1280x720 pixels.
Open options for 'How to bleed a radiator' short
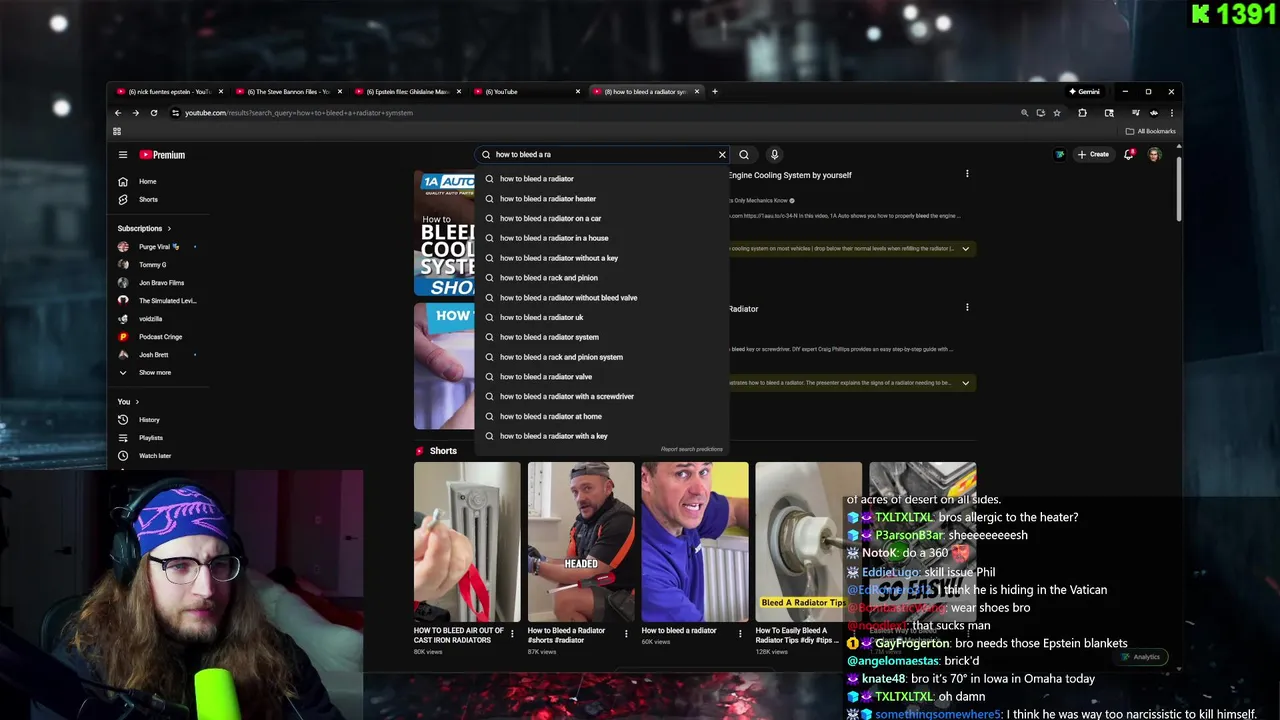tap(740, 633)
